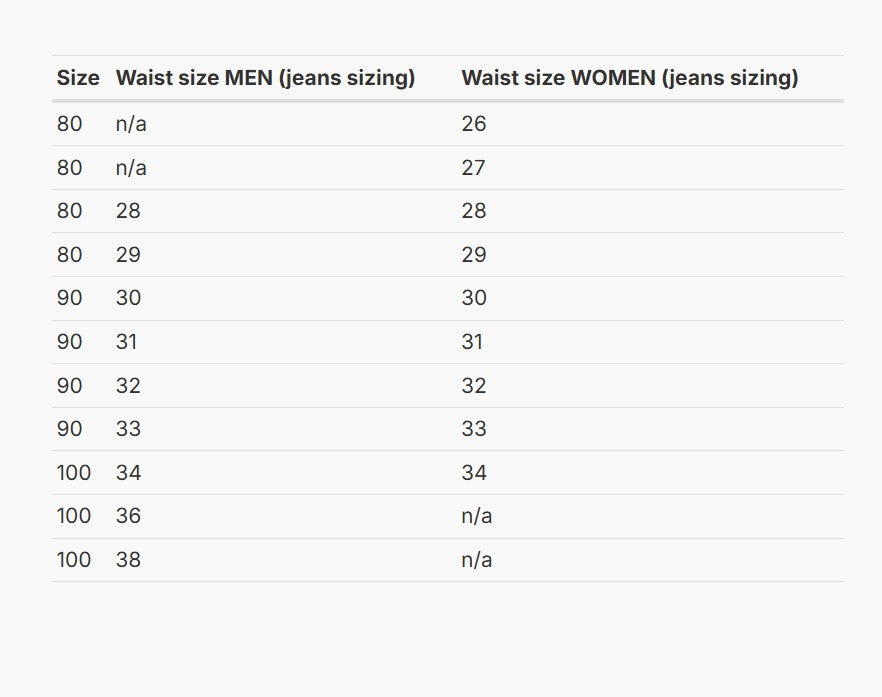
Task: Click women's n/a in last row
Action: pos(477,560)
